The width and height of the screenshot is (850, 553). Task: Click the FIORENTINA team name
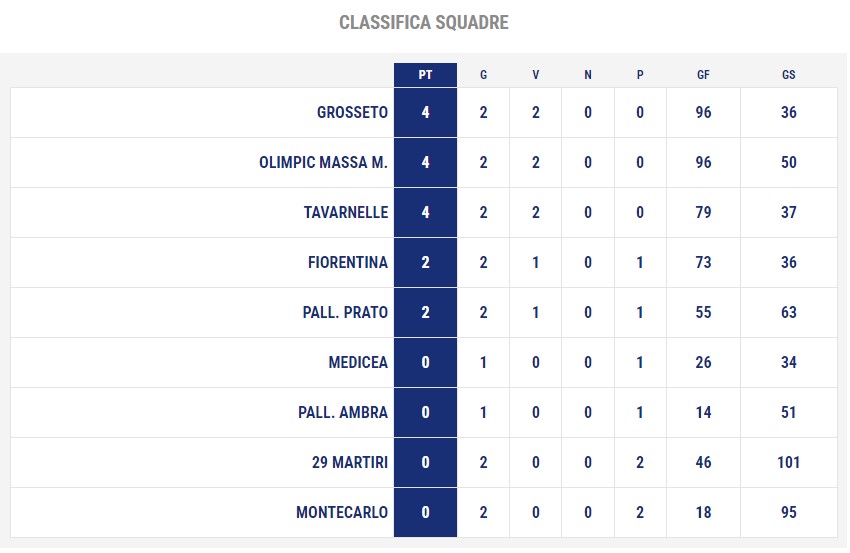[348, 262]
